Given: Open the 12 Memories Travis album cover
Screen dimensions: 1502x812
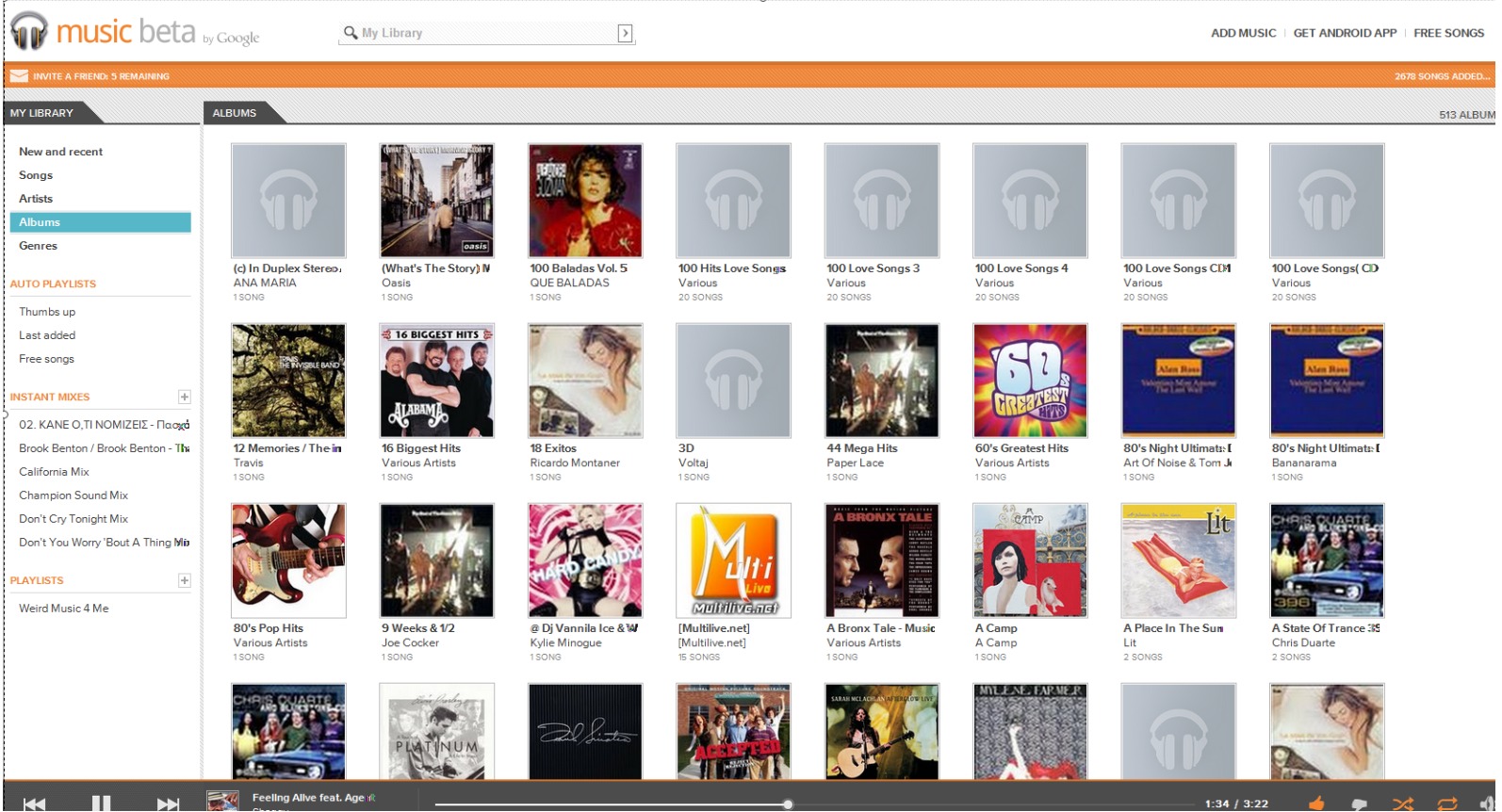Looking at the screenshot, I should tap(288, 381).
